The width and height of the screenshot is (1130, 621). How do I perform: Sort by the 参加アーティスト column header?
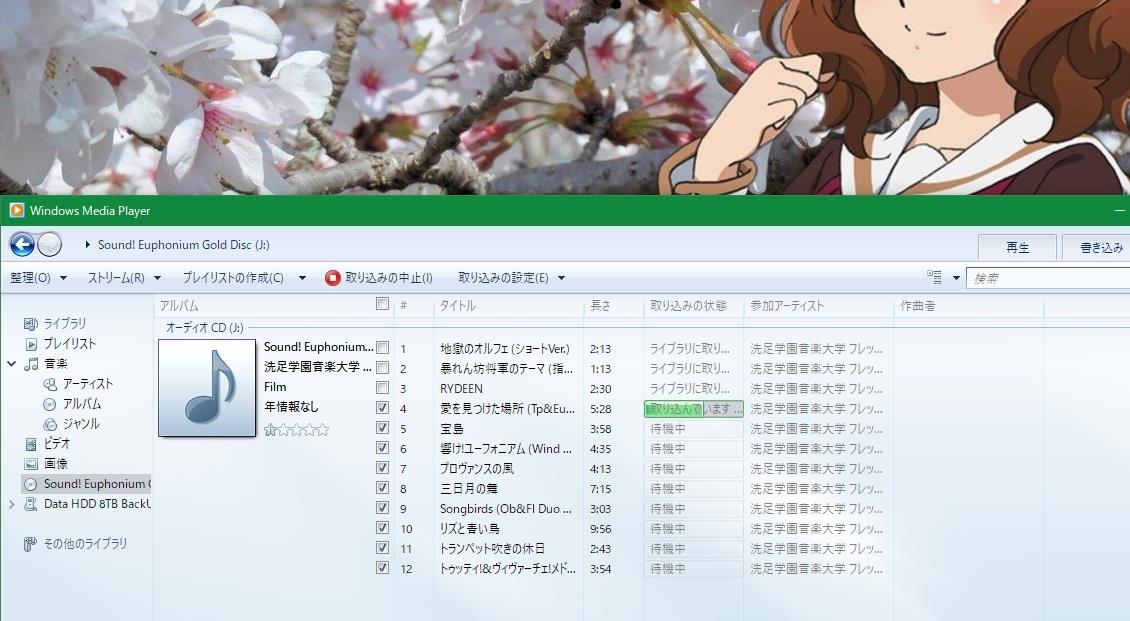[x=819, y=305]
